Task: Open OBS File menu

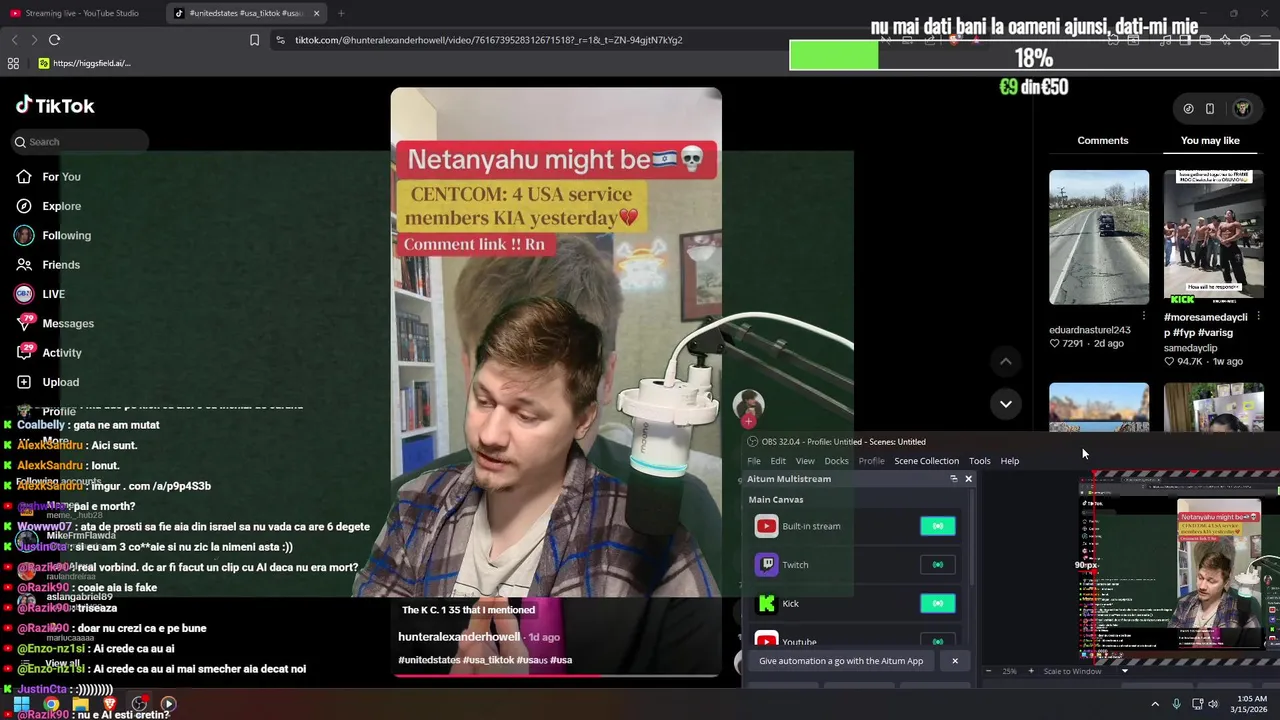Action: pyautogui.click(x=754, y=461)
